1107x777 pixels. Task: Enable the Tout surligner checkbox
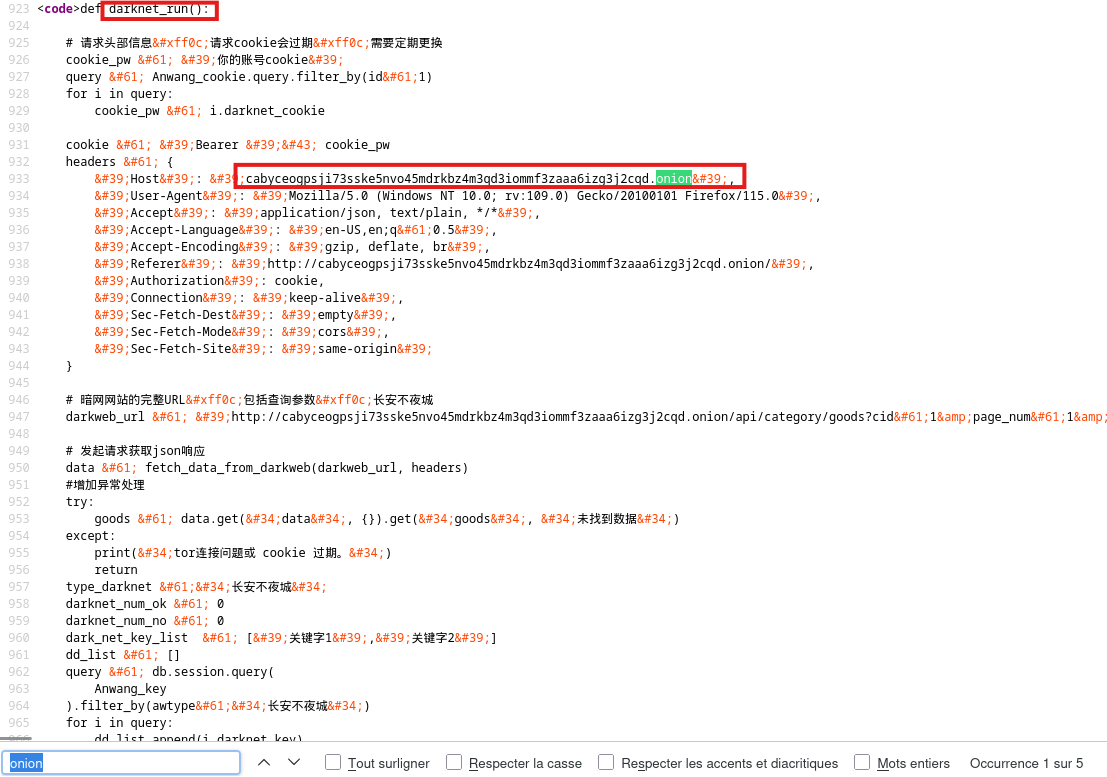pyautogui.click(x=334, y=763)
